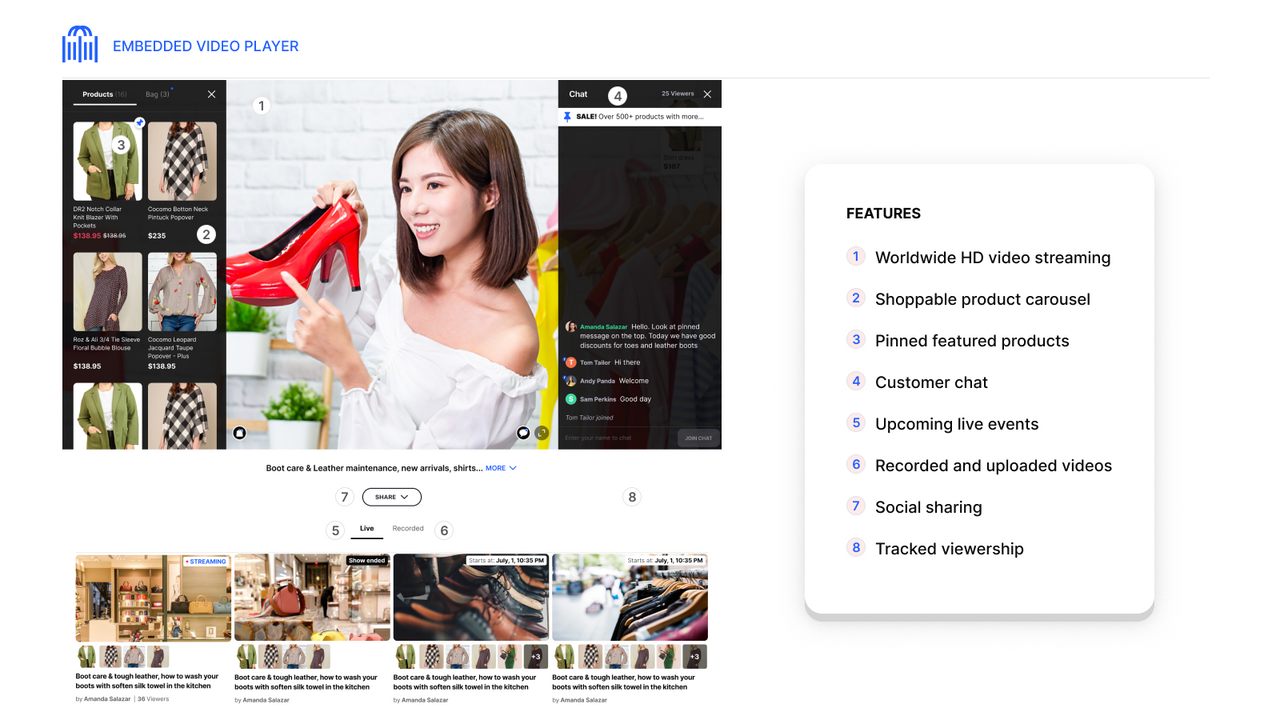Open the SHARE dropdown
Viewport: 1280px width, 720px height.
pos(391,497)
